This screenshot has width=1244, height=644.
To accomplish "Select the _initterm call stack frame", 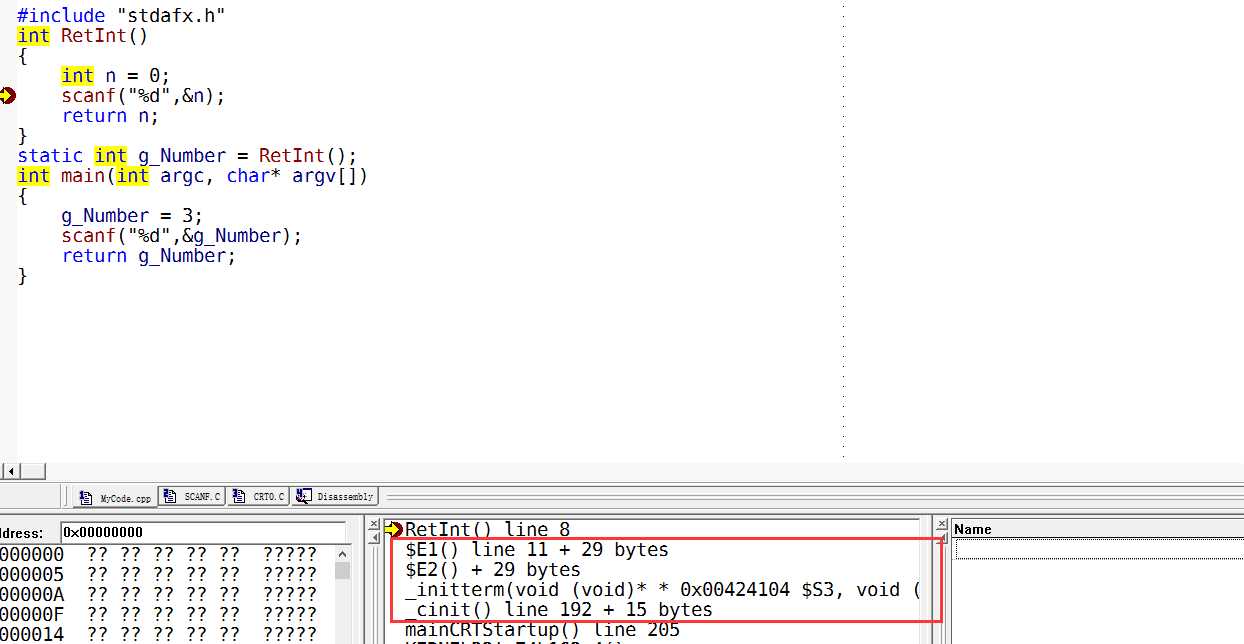I will (661, 589).
